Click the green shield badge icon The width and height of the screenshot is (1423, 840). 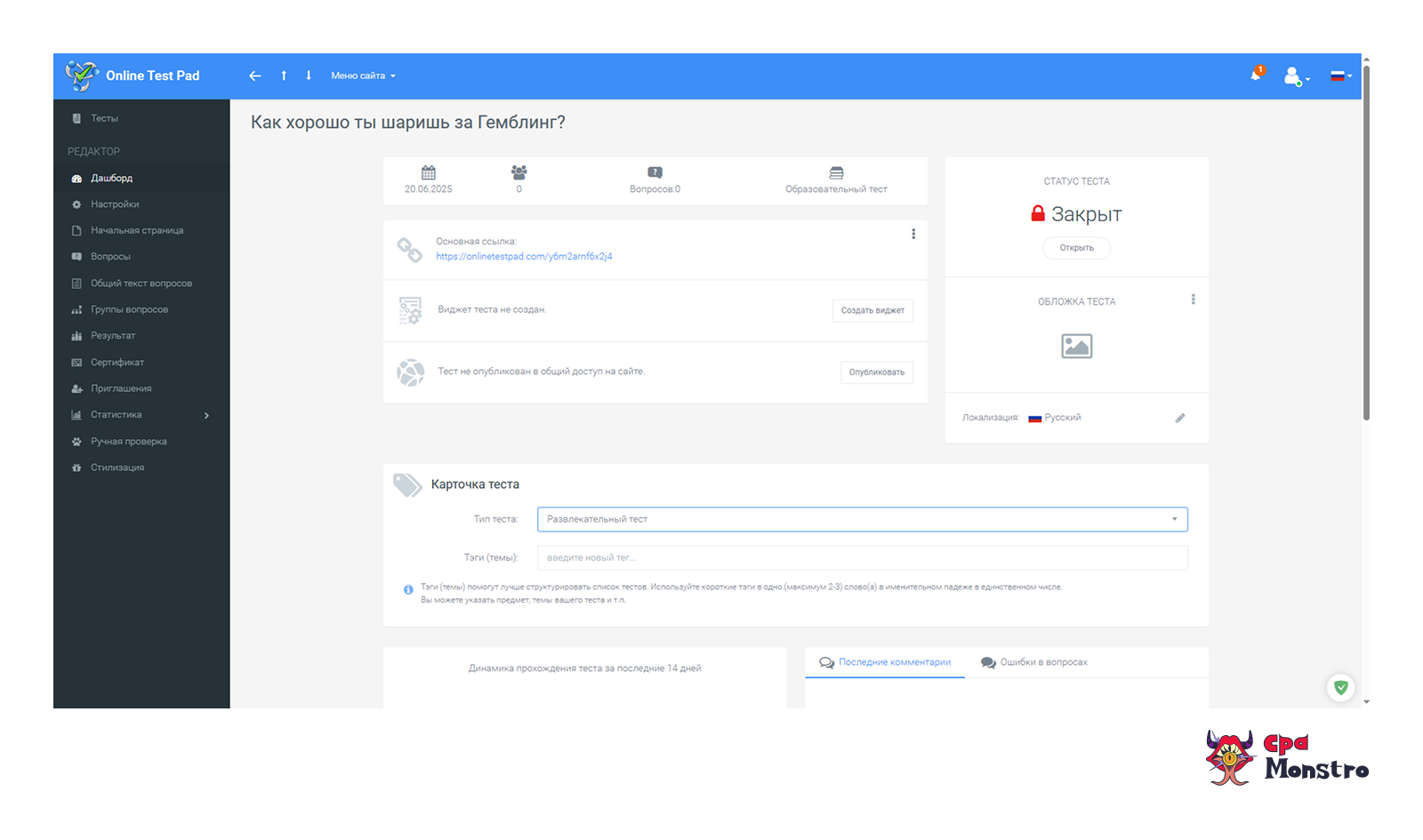[x=1340, y=687]
